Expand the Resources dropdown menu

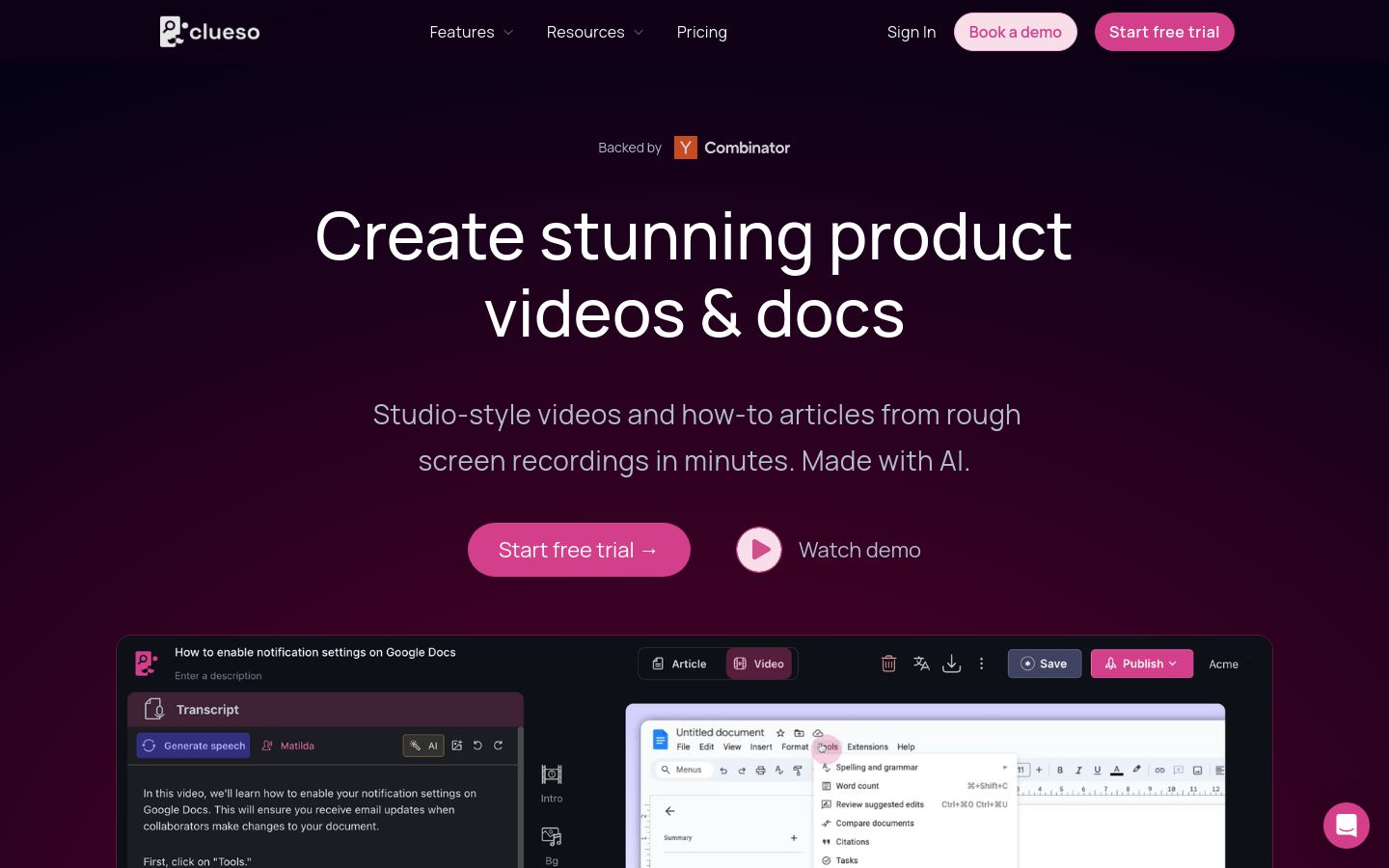click(x=594, y=32)
